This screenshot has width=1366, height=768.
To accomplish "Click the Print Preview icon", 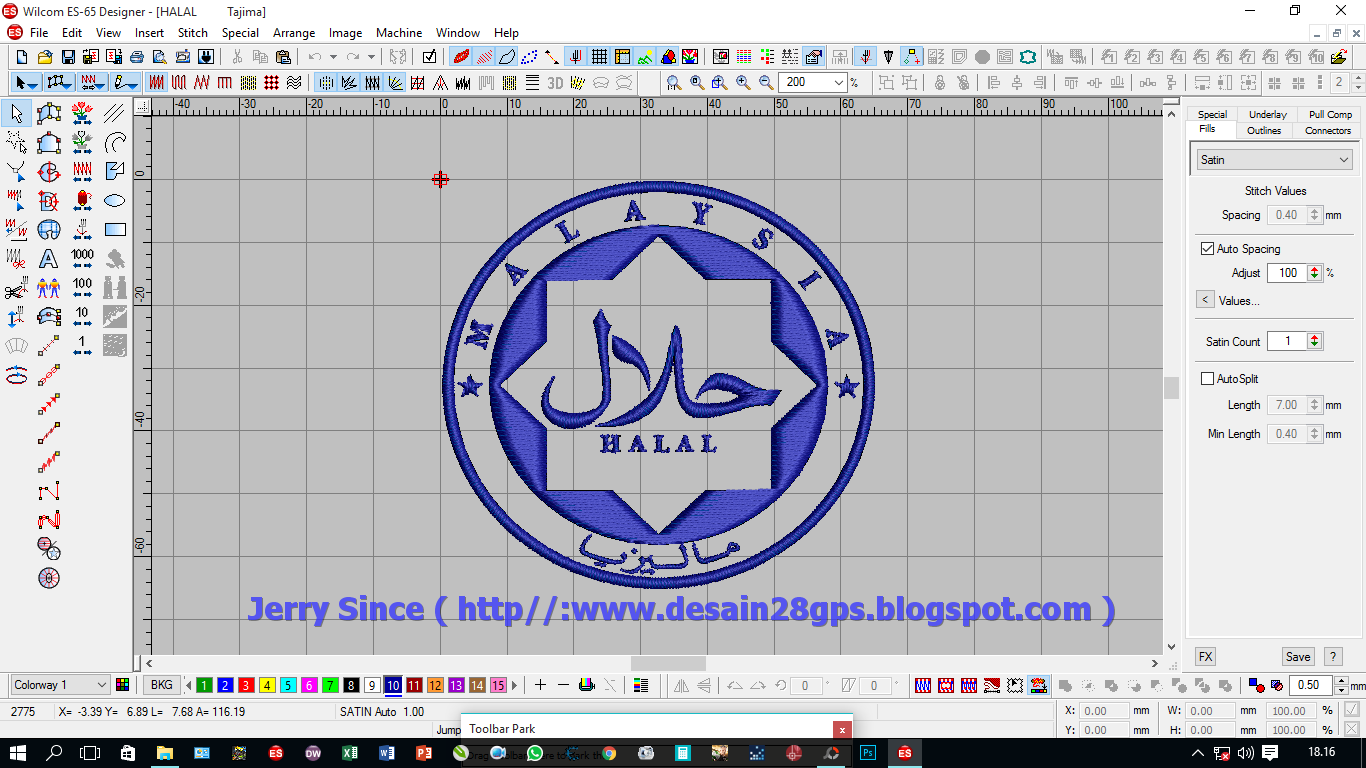I will pos(162,57).
